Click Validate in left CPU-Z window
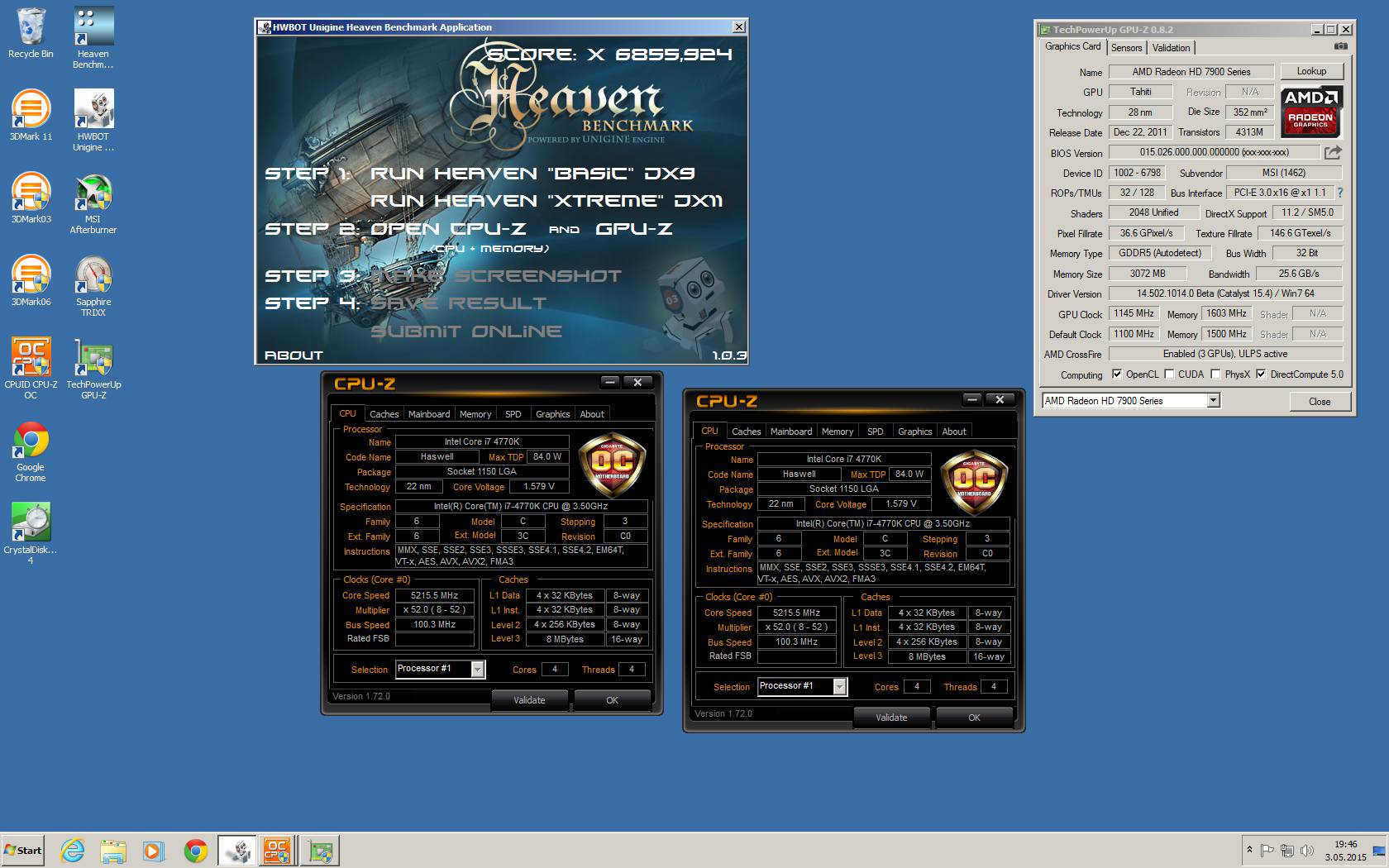Viewport: 1389px width, 868px height. [529, 700]
